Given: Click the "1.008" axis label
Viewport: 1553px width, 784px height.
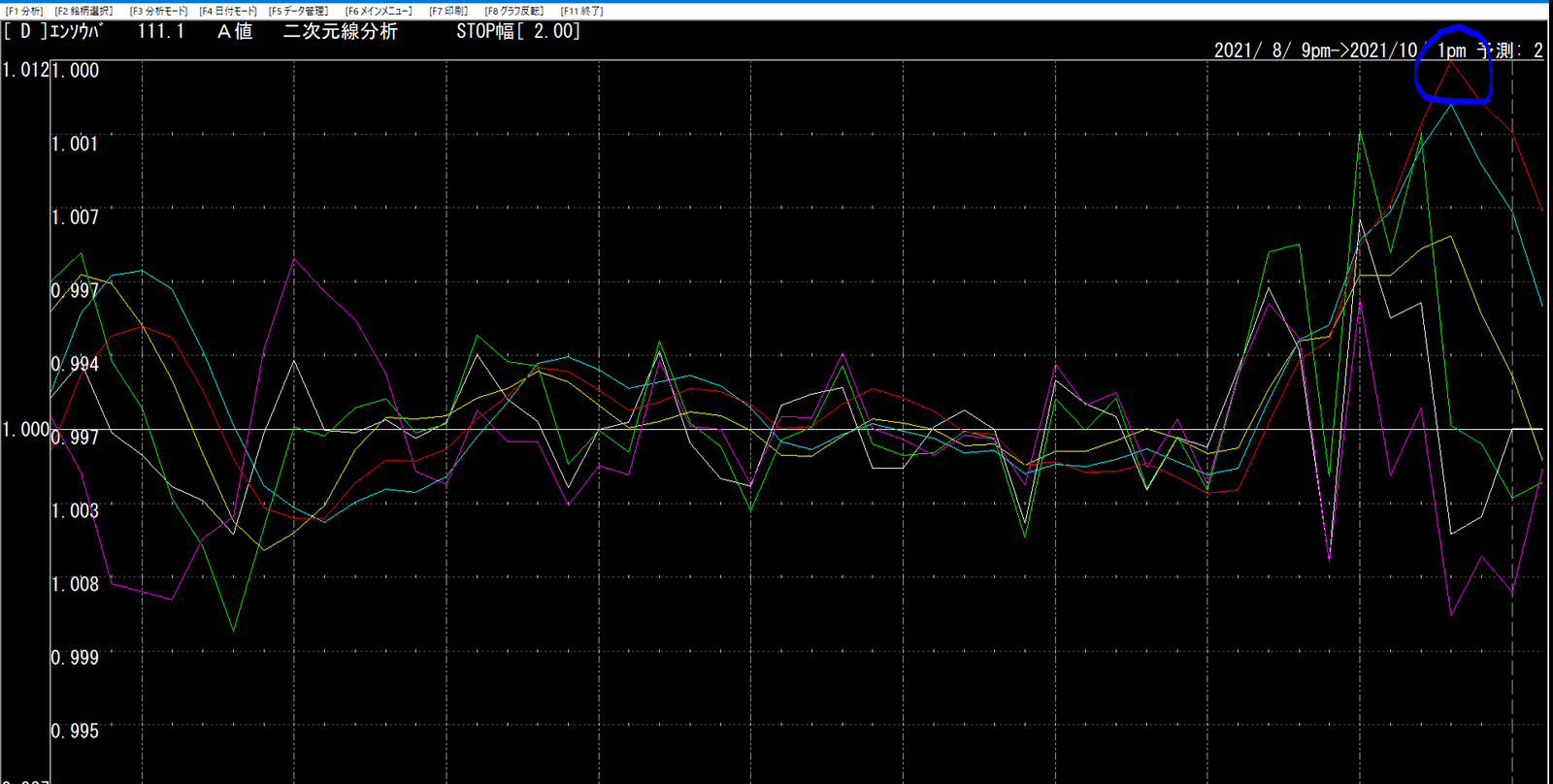Looking at the screenshot, I should pyautogui.click(x=75, y=584).
